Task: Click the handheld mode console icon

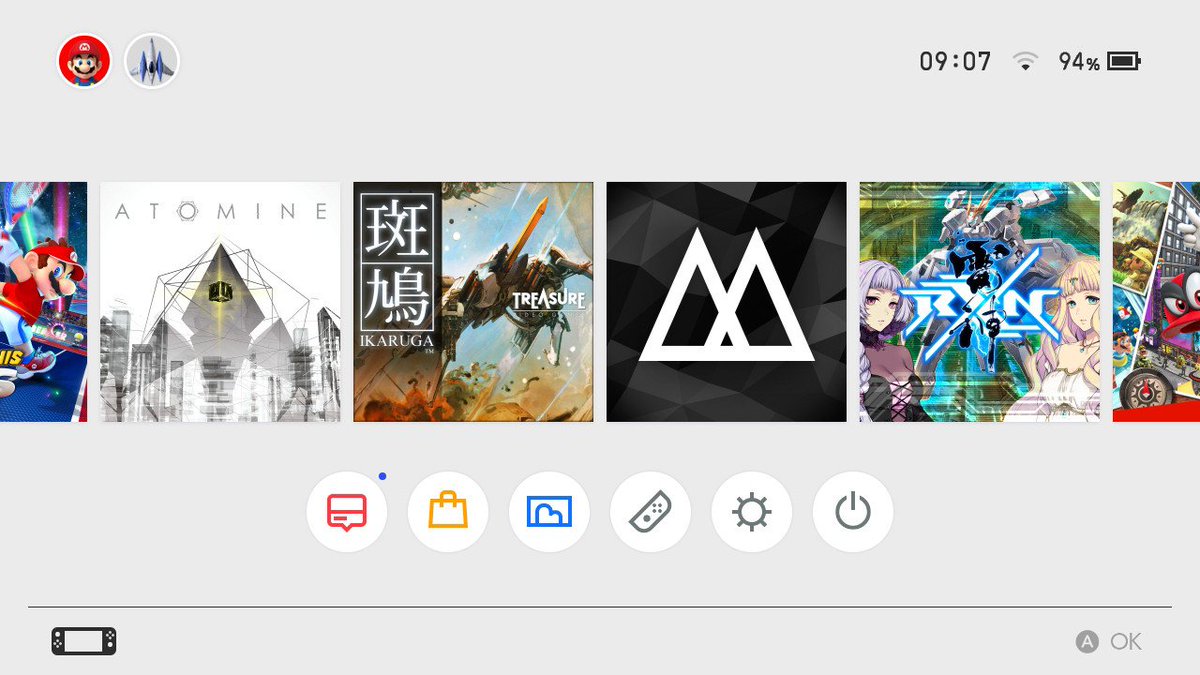Action: pos(84,641)
